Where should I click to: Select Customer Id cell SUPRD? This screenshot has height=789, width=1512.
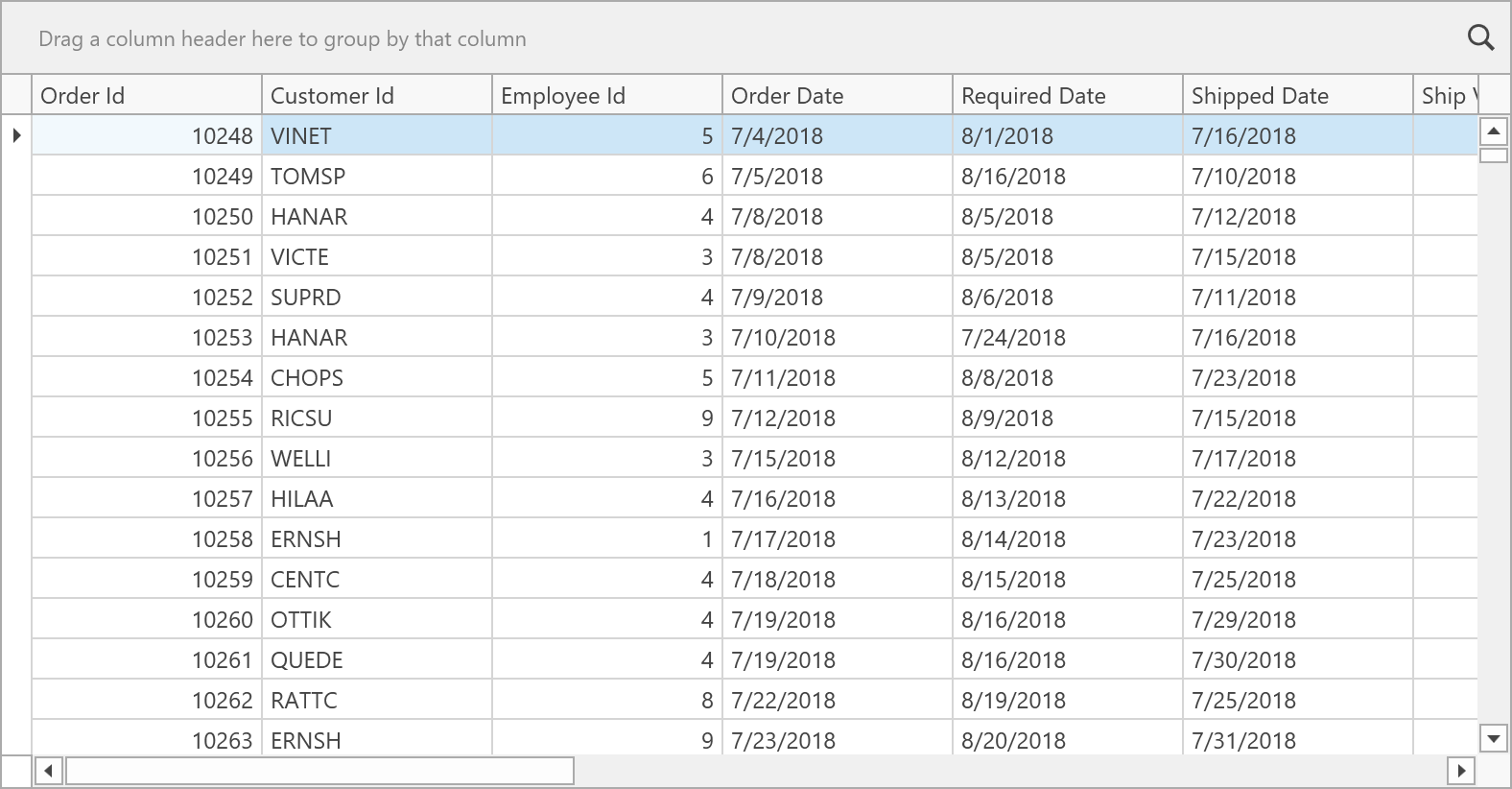point(377,297)
